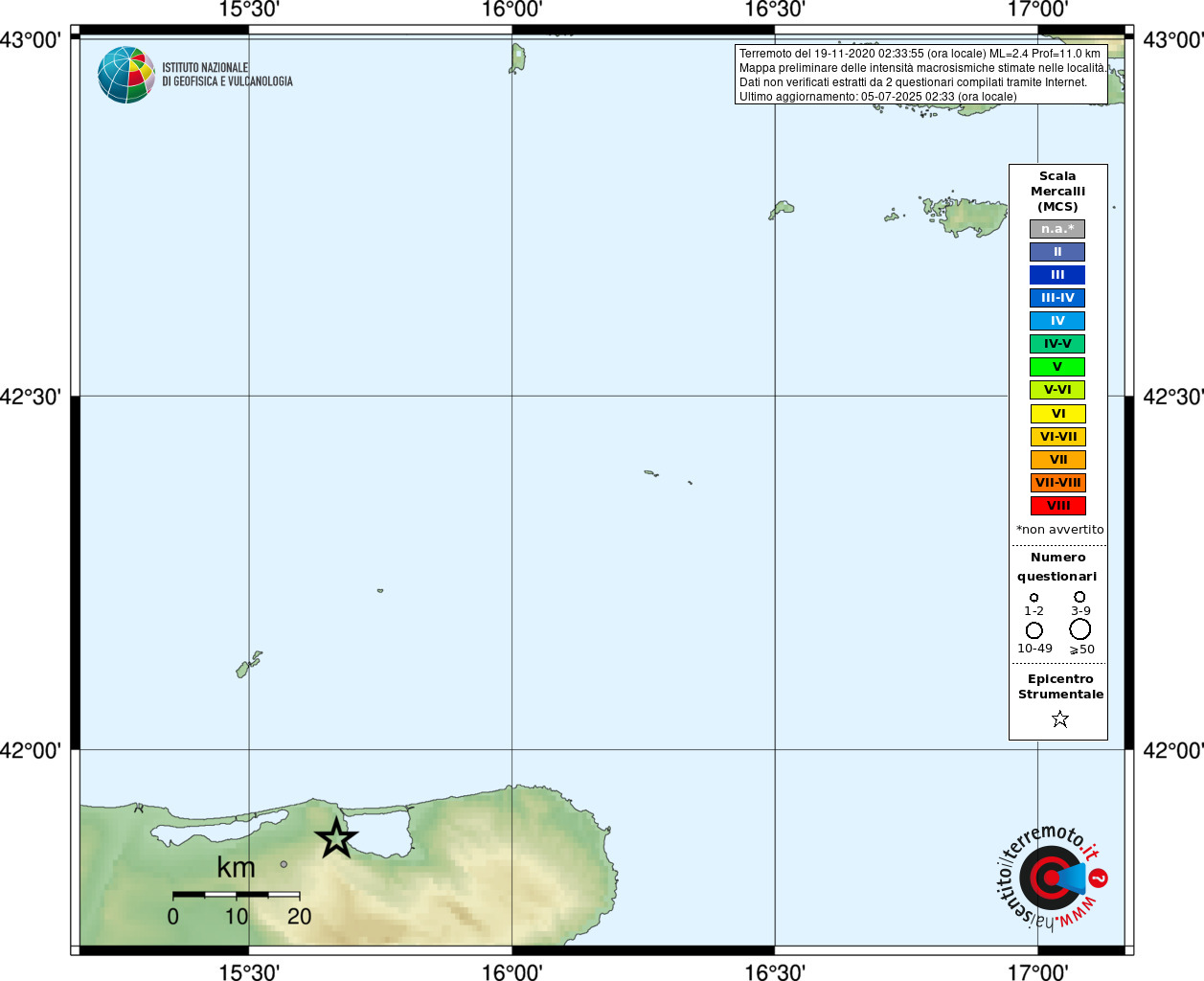The image size is (1204, 981).
Task: Click the gray n.a.* legend swatch
Action: click(1057, 229)
